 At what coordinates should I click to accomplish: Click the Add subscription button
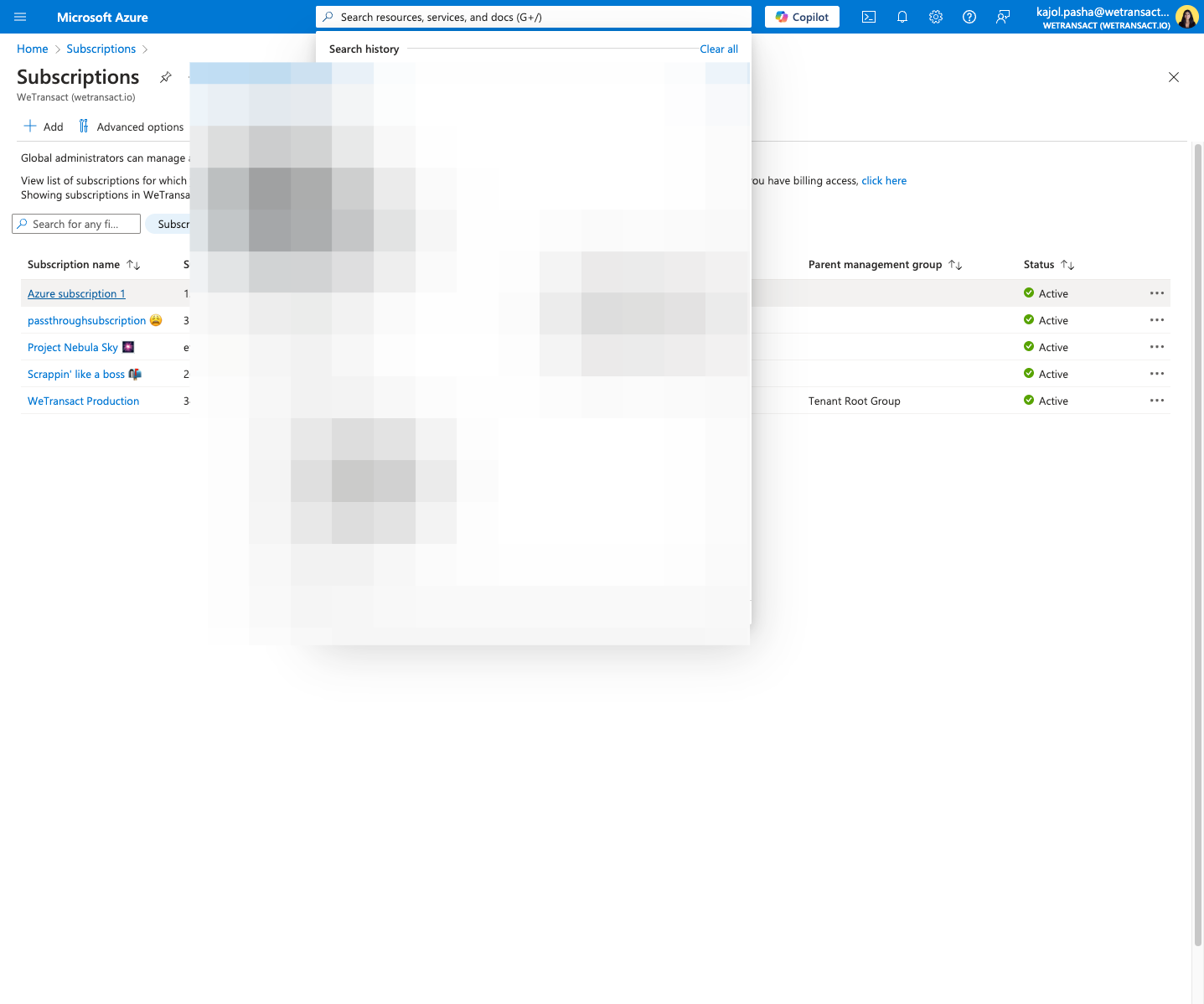[x=44, y=127]
